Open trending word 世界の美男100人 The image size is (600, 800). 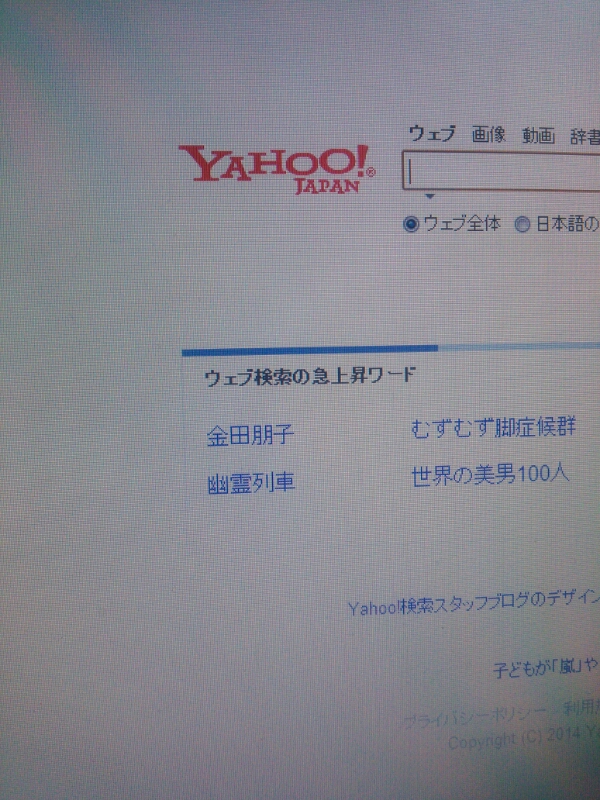click(490, 474)
